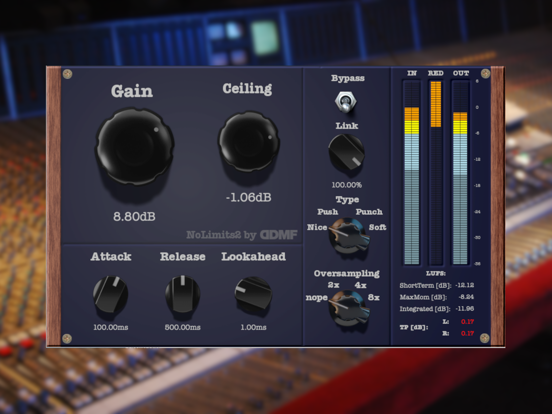Click the true peak R value 0.17
This screenshot has height=414, width=552.
pos(468,333)
